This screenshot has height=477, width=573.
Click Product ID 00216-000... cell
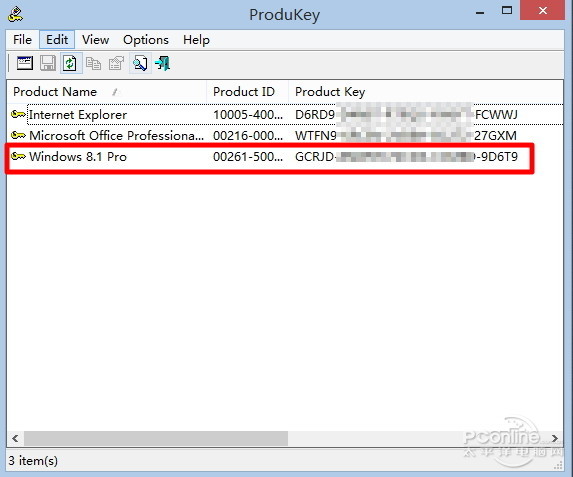pos(248,136)
